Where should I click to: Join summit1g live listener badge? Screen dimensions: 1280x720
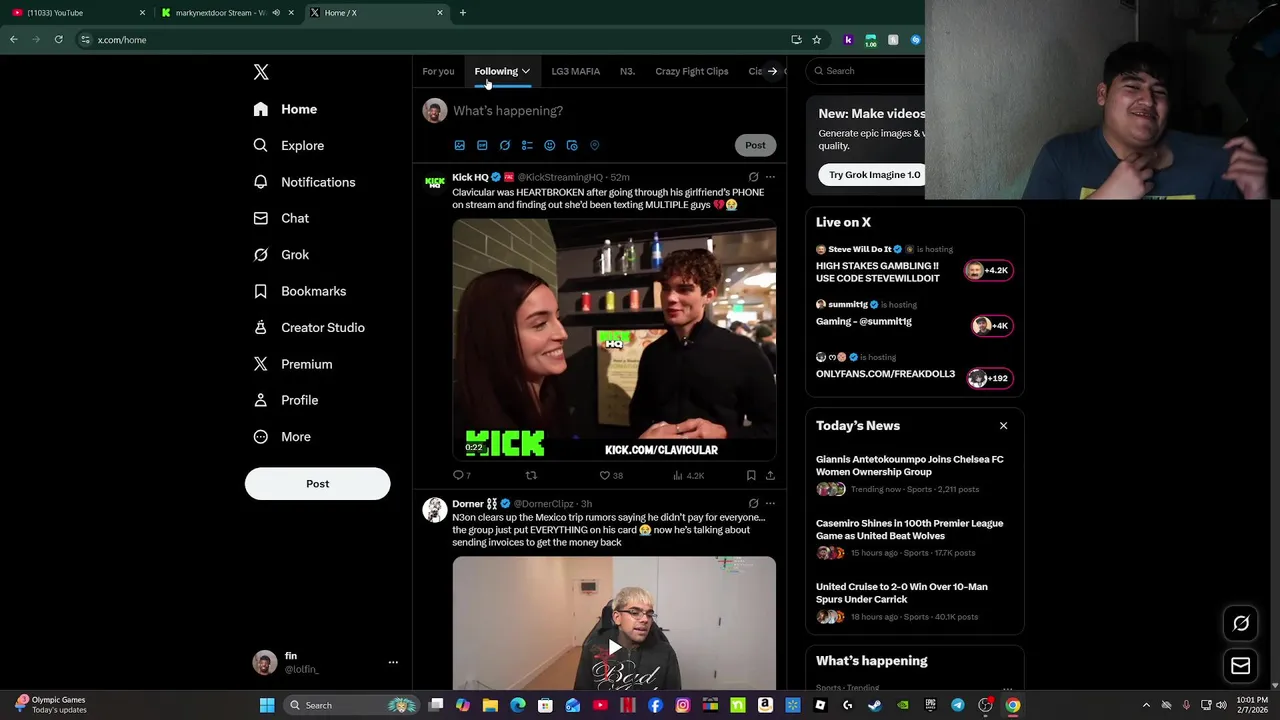click(x=991, y=325)
